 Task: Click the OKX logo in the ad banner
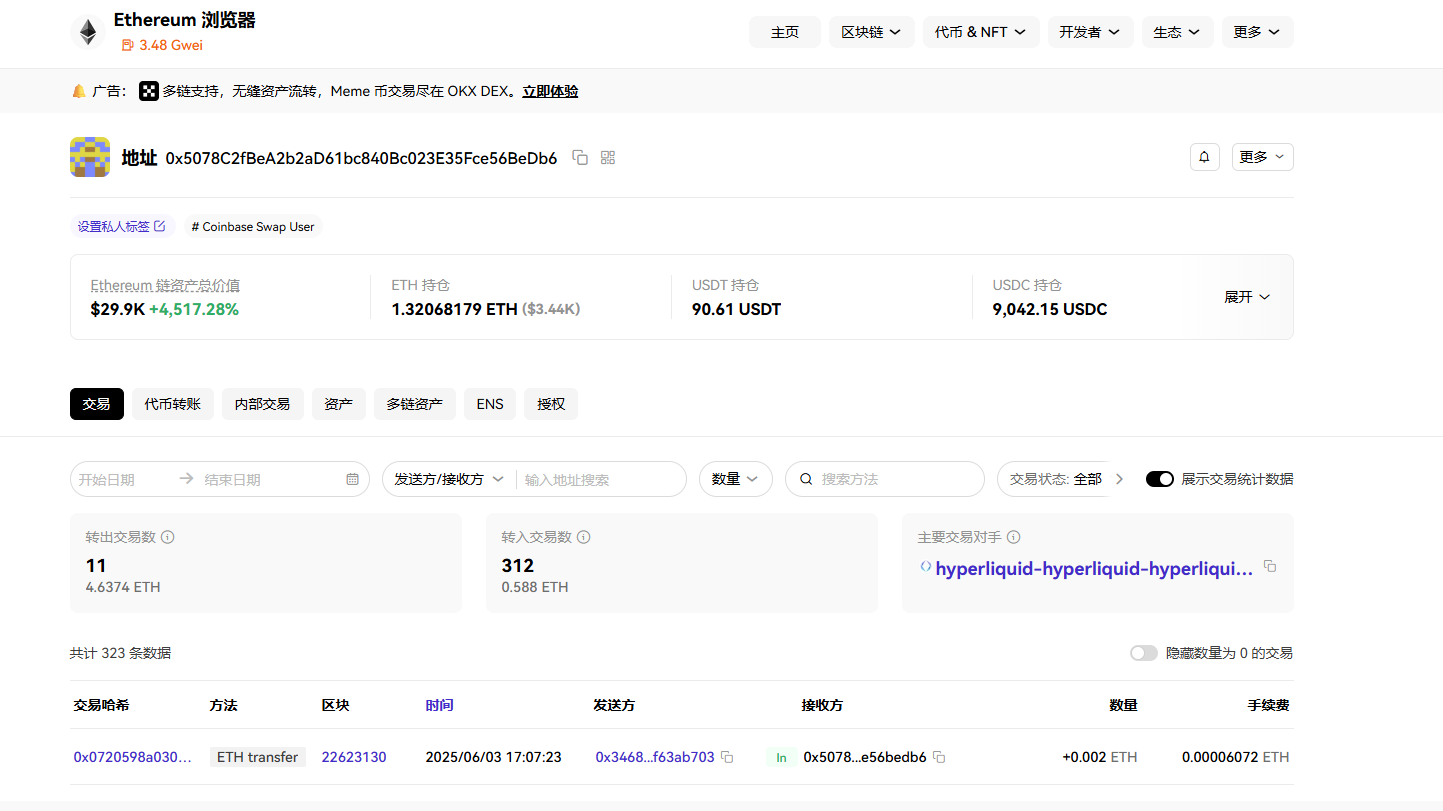149,91
